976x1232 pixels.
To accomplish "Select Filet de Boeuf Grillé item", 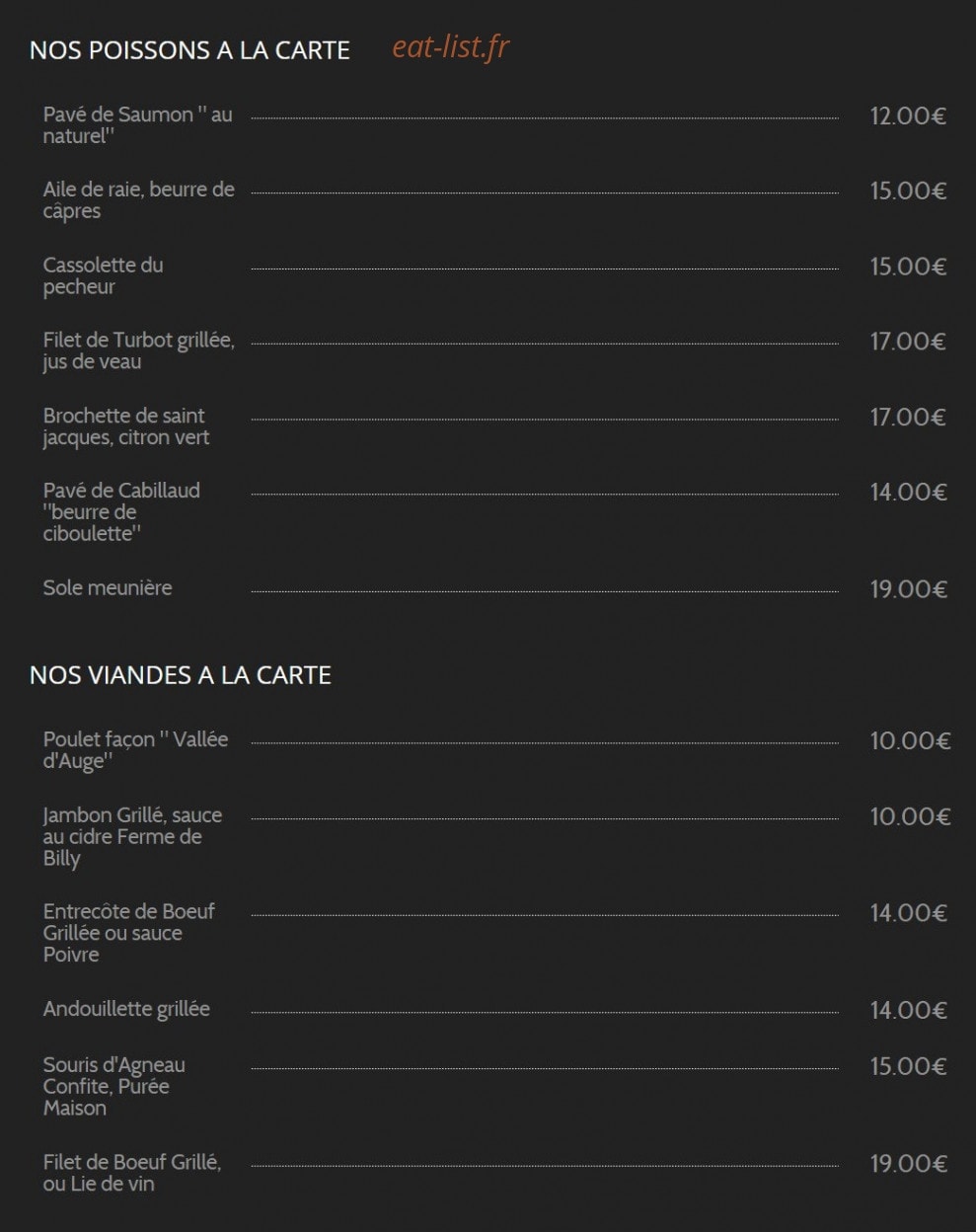I will pos(132,1173).
